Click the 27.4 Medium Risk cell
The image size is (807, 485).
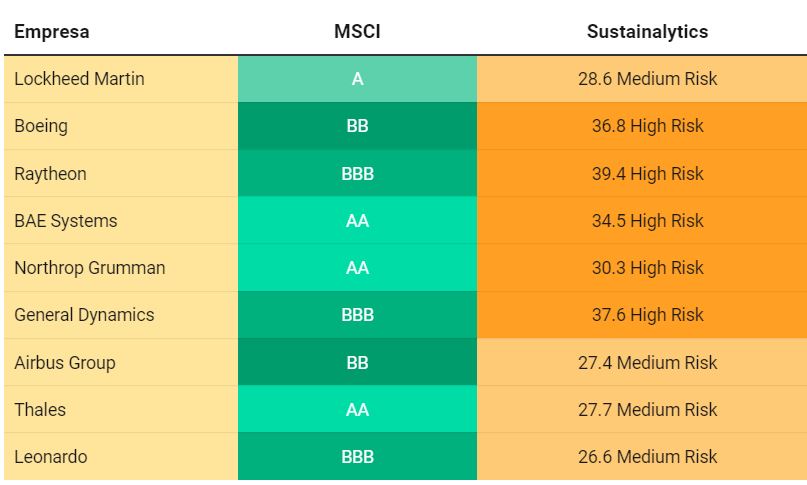(642, 362)
